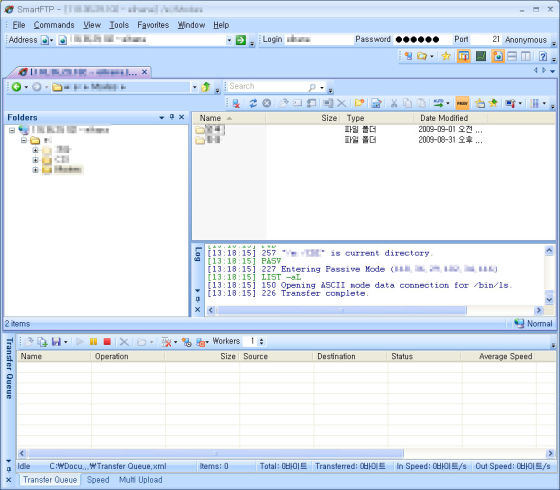Click the New Folder icon in browser toolbar
The image size is (560, 490).
pyautogui.click(x=359, y=104)
